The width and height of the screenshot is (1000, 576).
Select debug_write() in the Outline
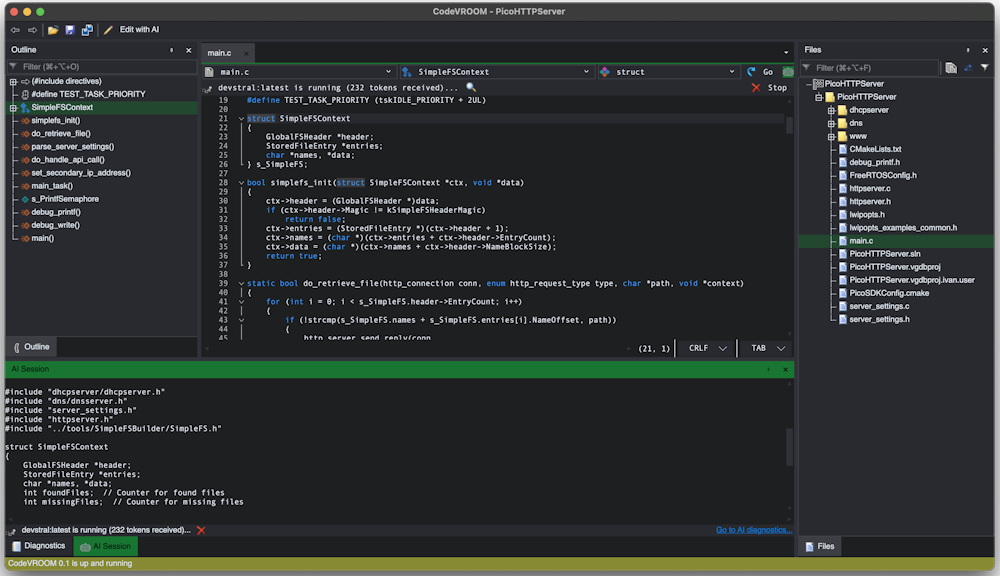pyautogui.click(x=55, y=225)
